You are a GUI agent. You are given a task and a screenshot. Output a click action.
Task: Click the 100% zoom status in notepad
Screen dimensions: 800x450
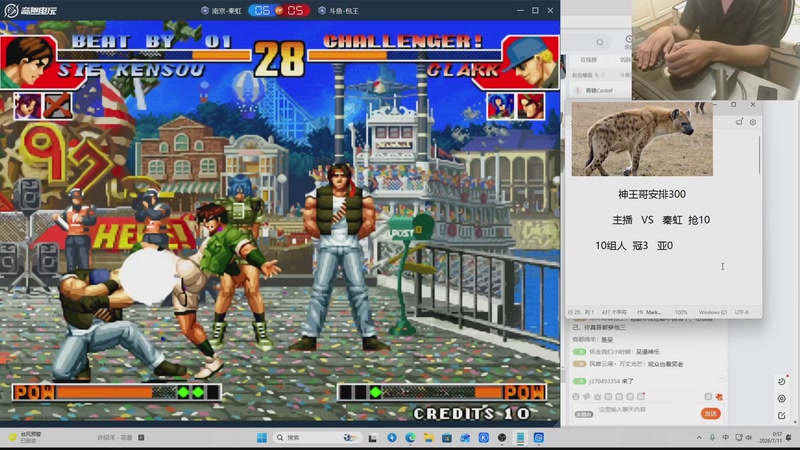tap(681, 312)
